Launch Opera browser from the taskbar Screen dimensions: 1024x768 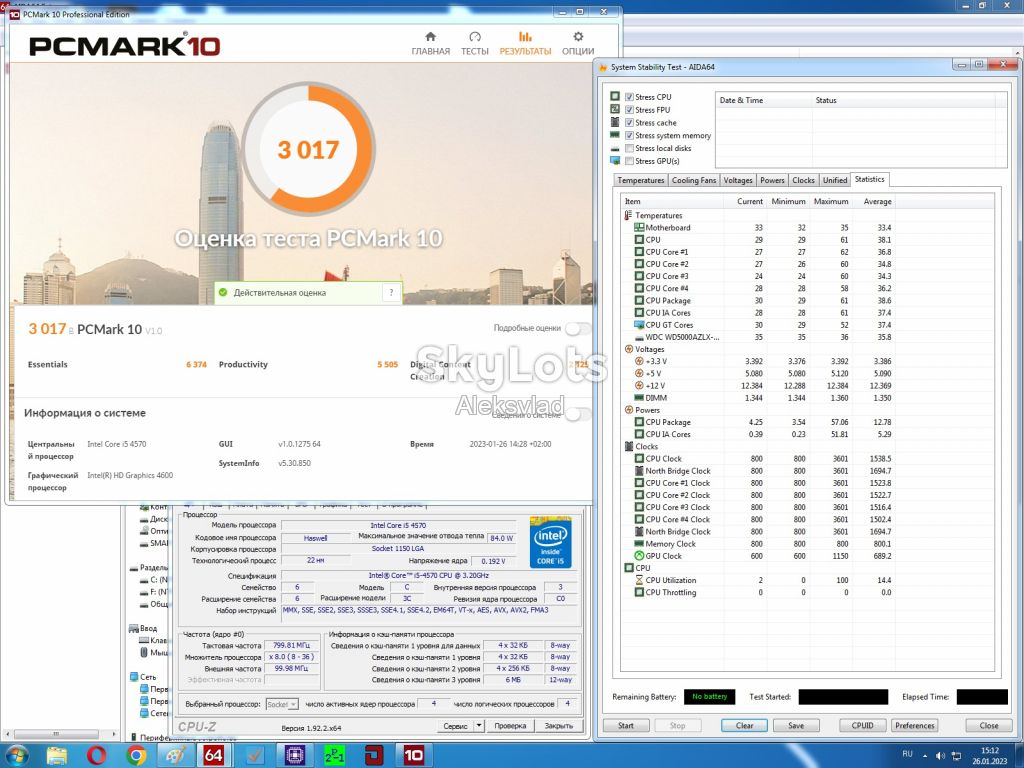(96, 756)
